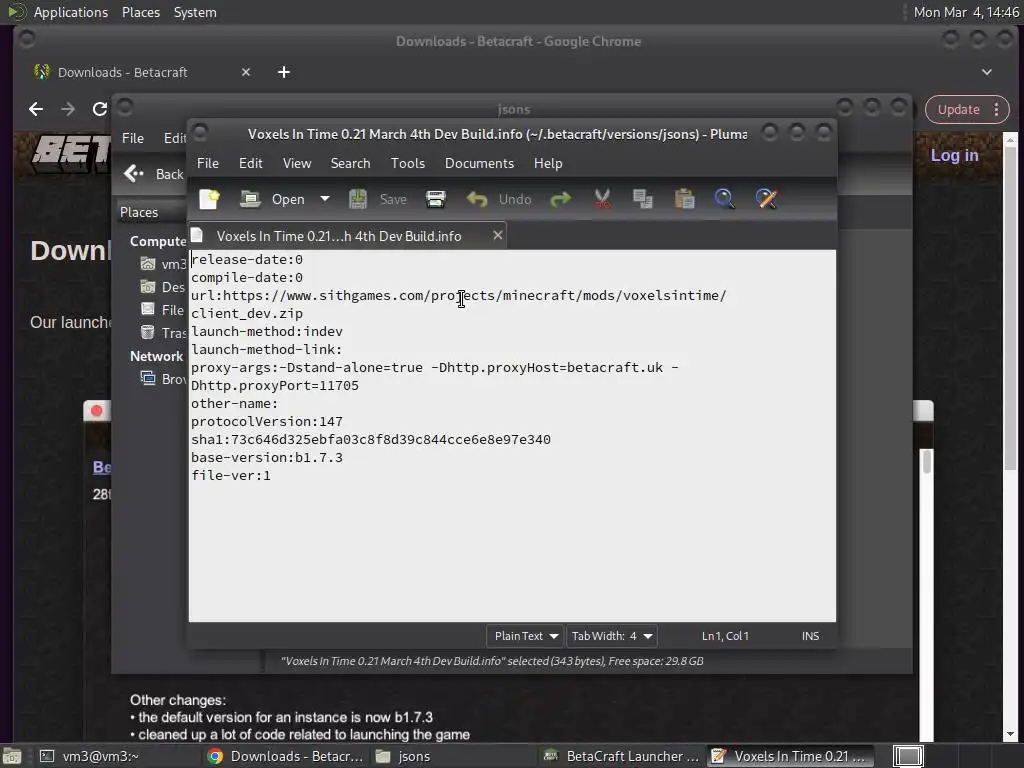This screenshot has height=768, width=1024.
Task: Reload page in Chrome
Action: point(99,109)
